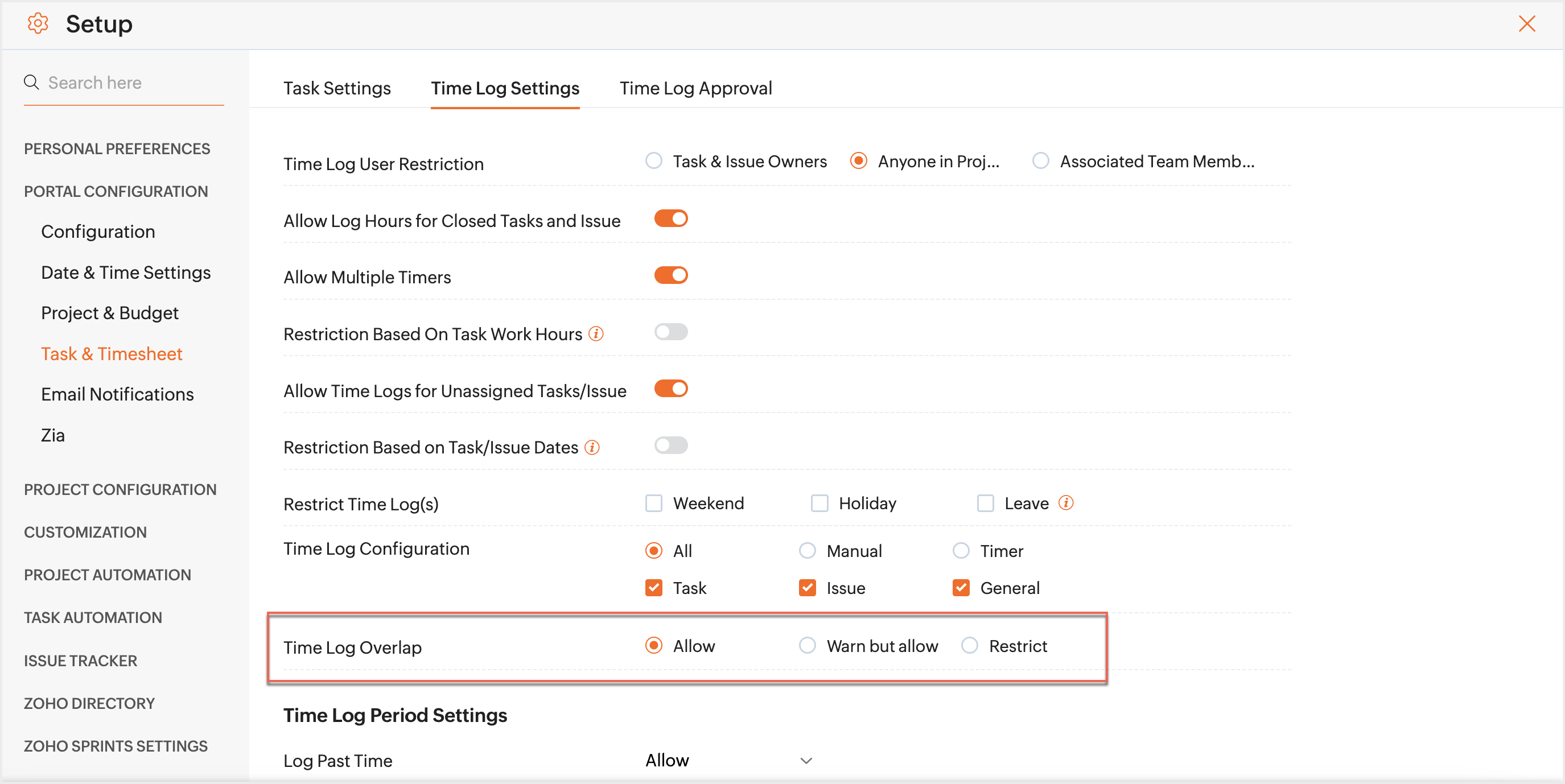
Task: Open the Time Log Approval tab
Action: click(x=695, y=89)
